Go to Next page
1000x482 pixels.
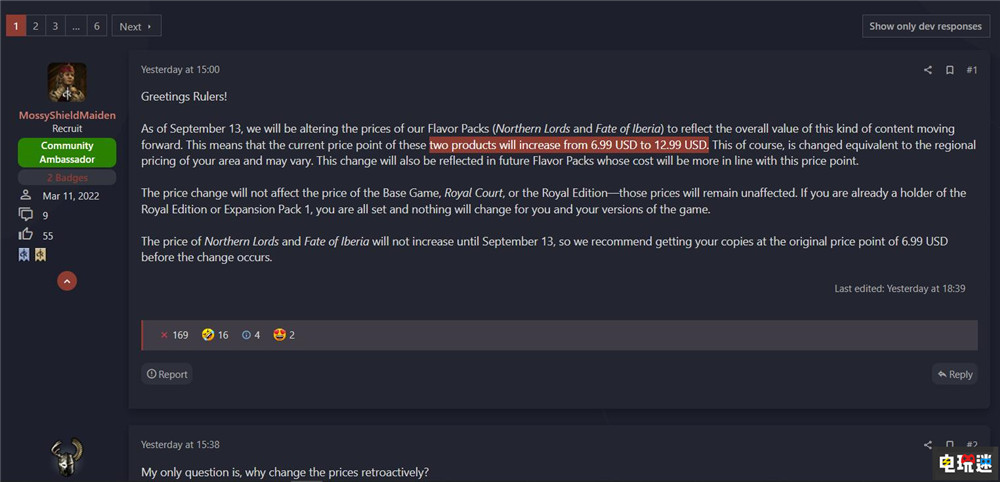pyautogui.click(x=136, y=26)
